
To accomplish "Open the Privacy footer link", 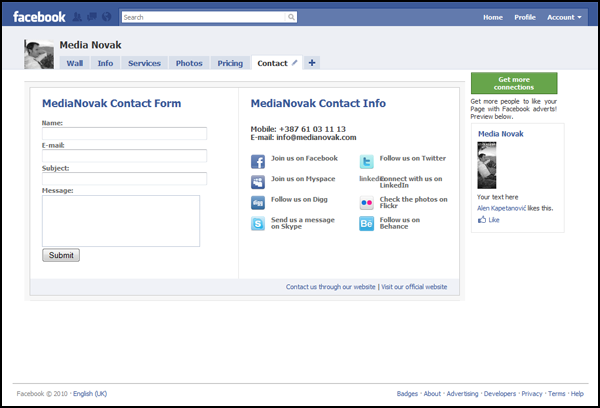I will (x=532, y=393).
